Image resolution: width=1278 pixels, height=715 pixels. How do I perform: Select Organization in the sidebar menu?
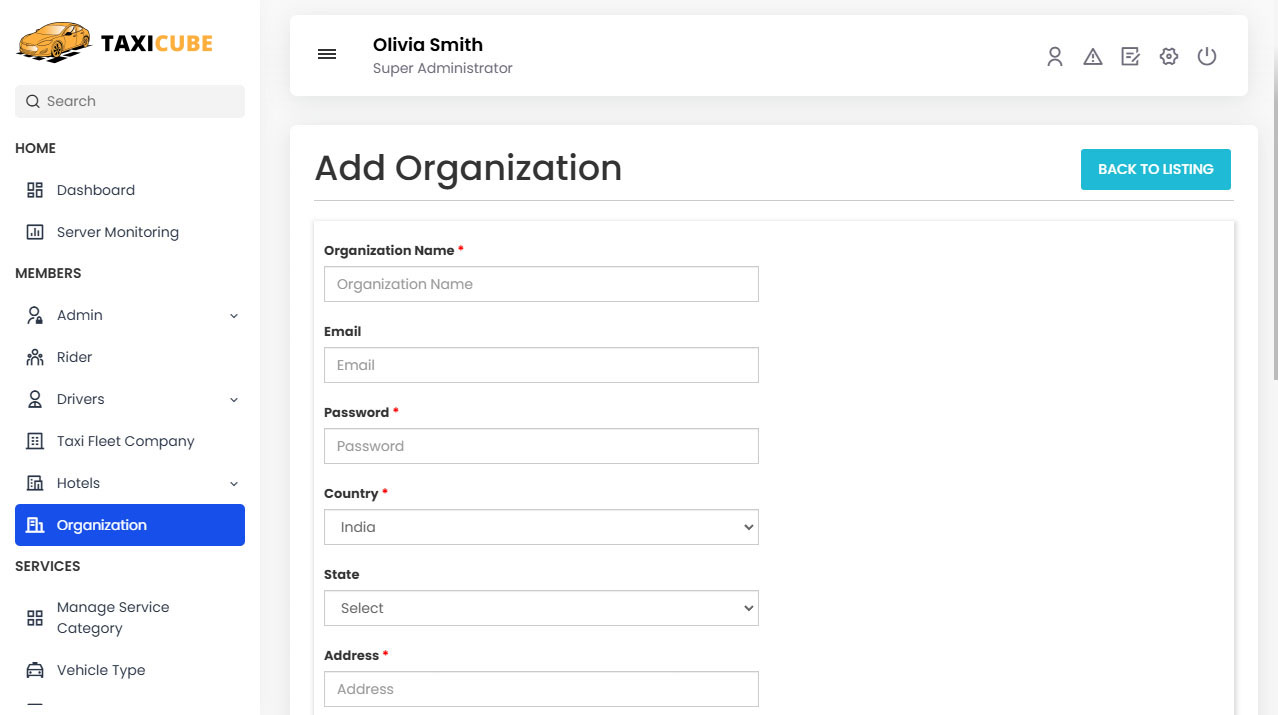coord(103,524)
